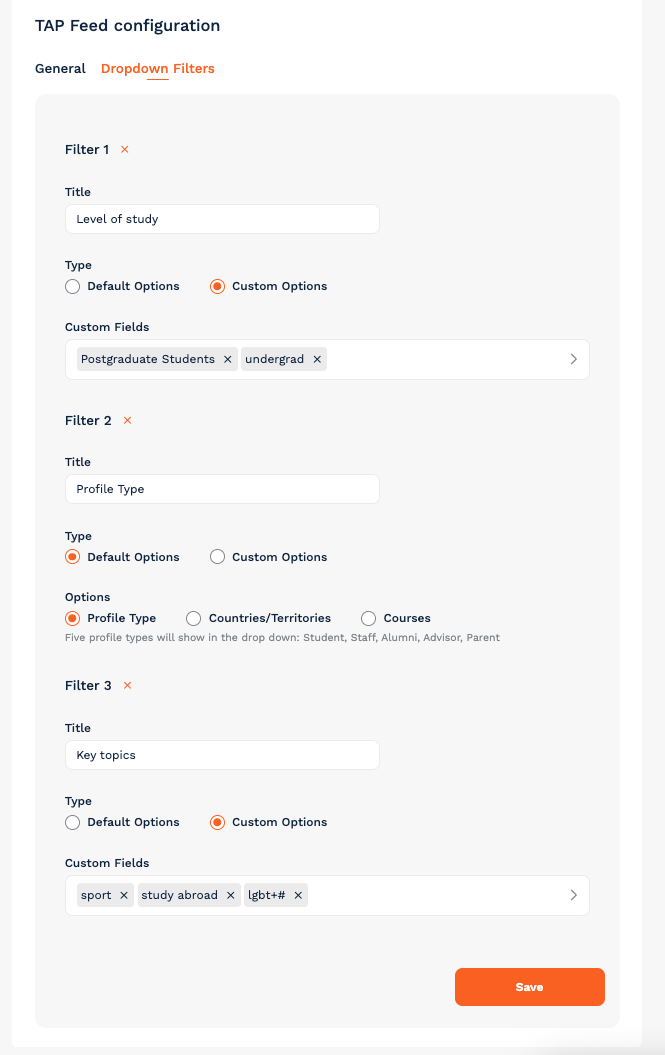The height and width of the screenshot is (1055, 665).
Task: Switch to the General tab
Action: [61, 69]
